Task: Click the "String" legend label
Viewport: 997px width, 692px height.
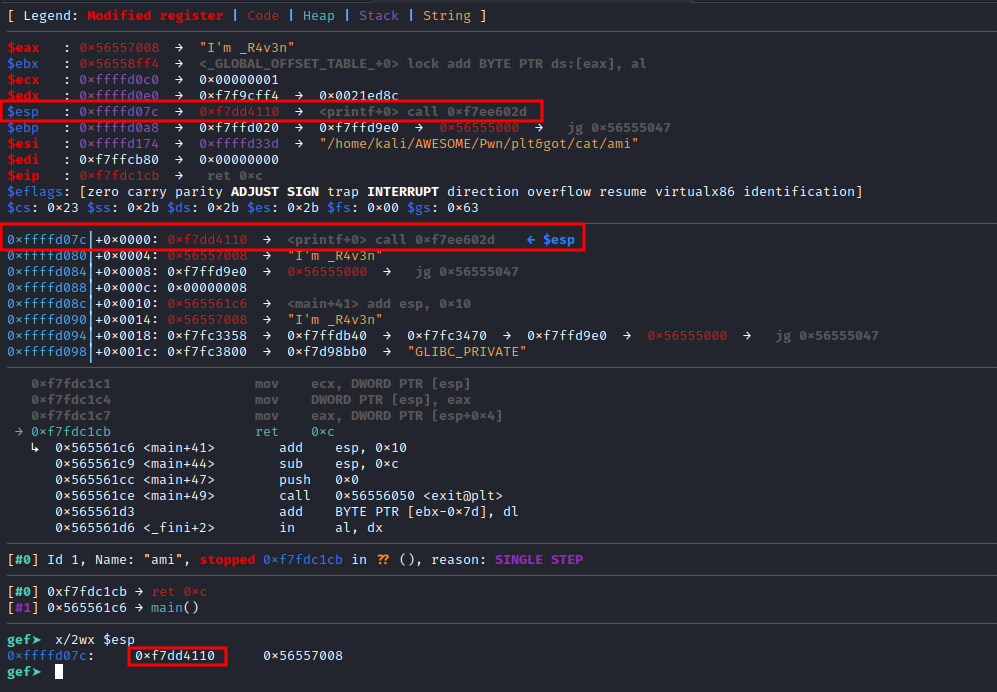Action: click(x=446, y=15)
